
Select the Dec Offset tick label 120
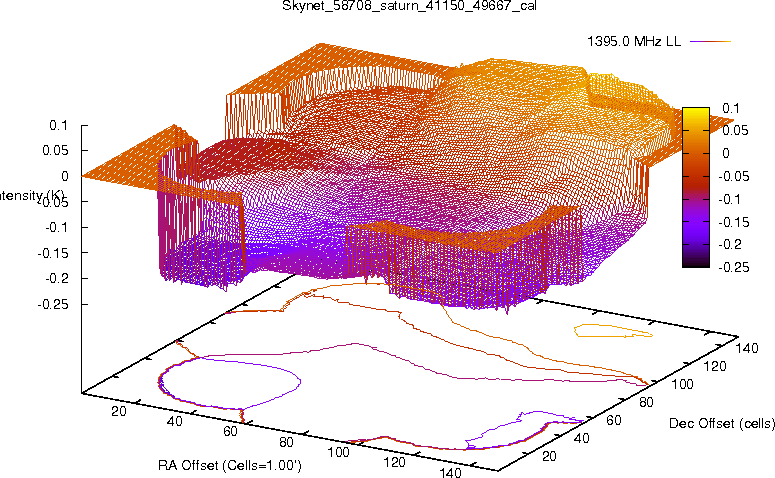(x=715, y=366)
